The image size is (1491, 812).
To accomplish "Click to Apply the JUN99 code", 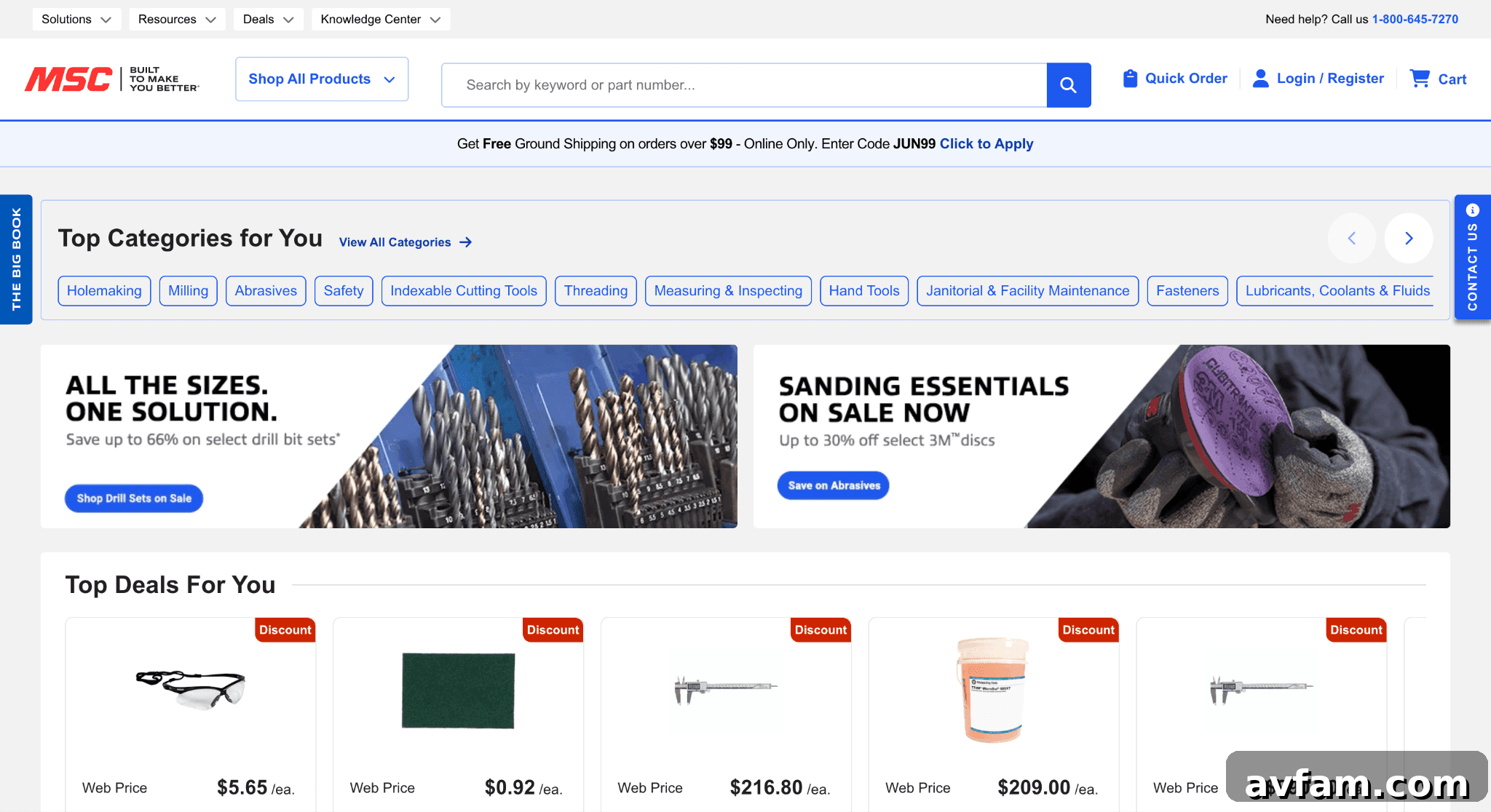I will click(986, 144).
